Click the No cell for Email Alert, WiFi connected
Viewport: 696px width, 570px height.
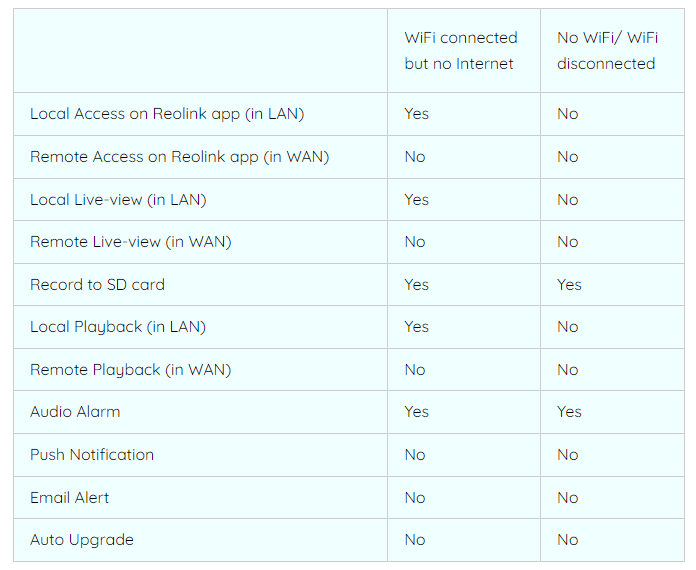(x=415, y=498)
